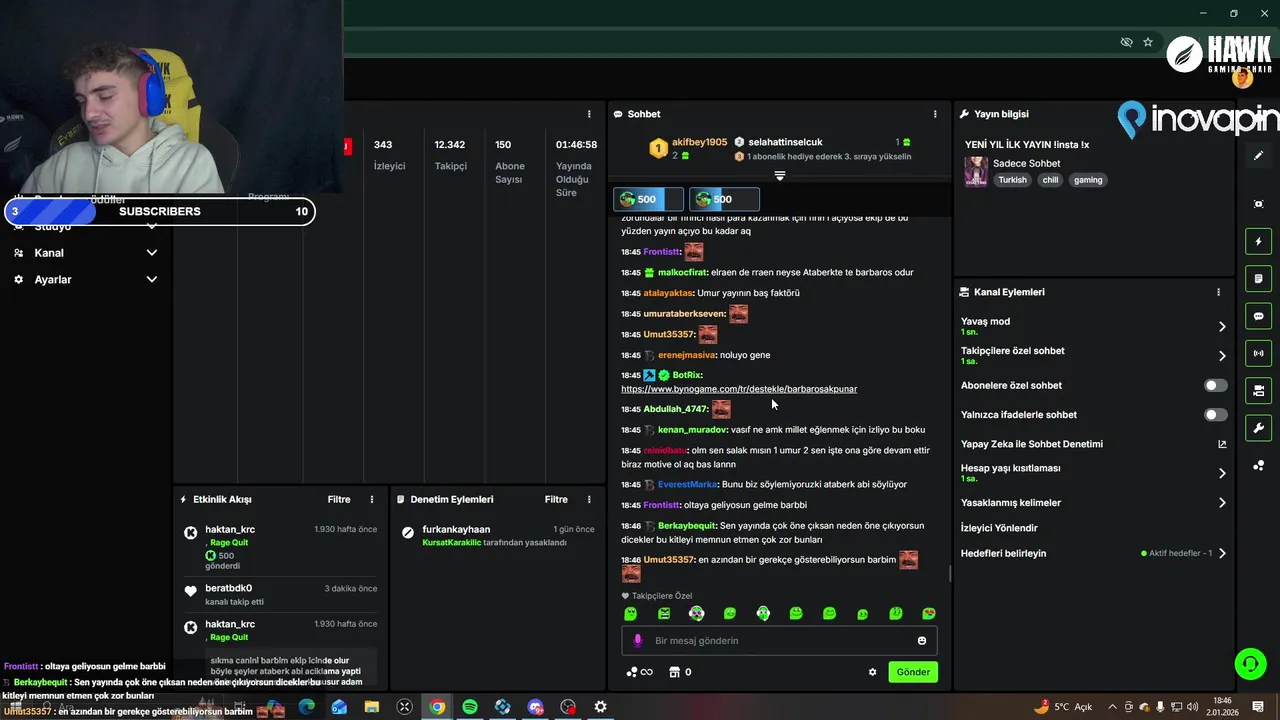This screenshot has width=1280, height=720.
Task: Open the green headset support button
Action: [1250, 663]
